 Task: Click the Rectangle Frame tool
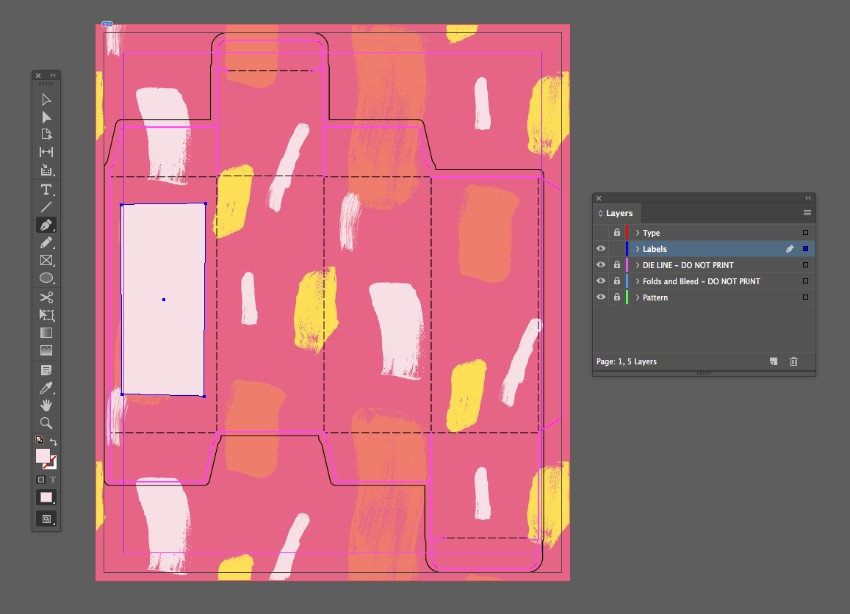click(46, 260)
